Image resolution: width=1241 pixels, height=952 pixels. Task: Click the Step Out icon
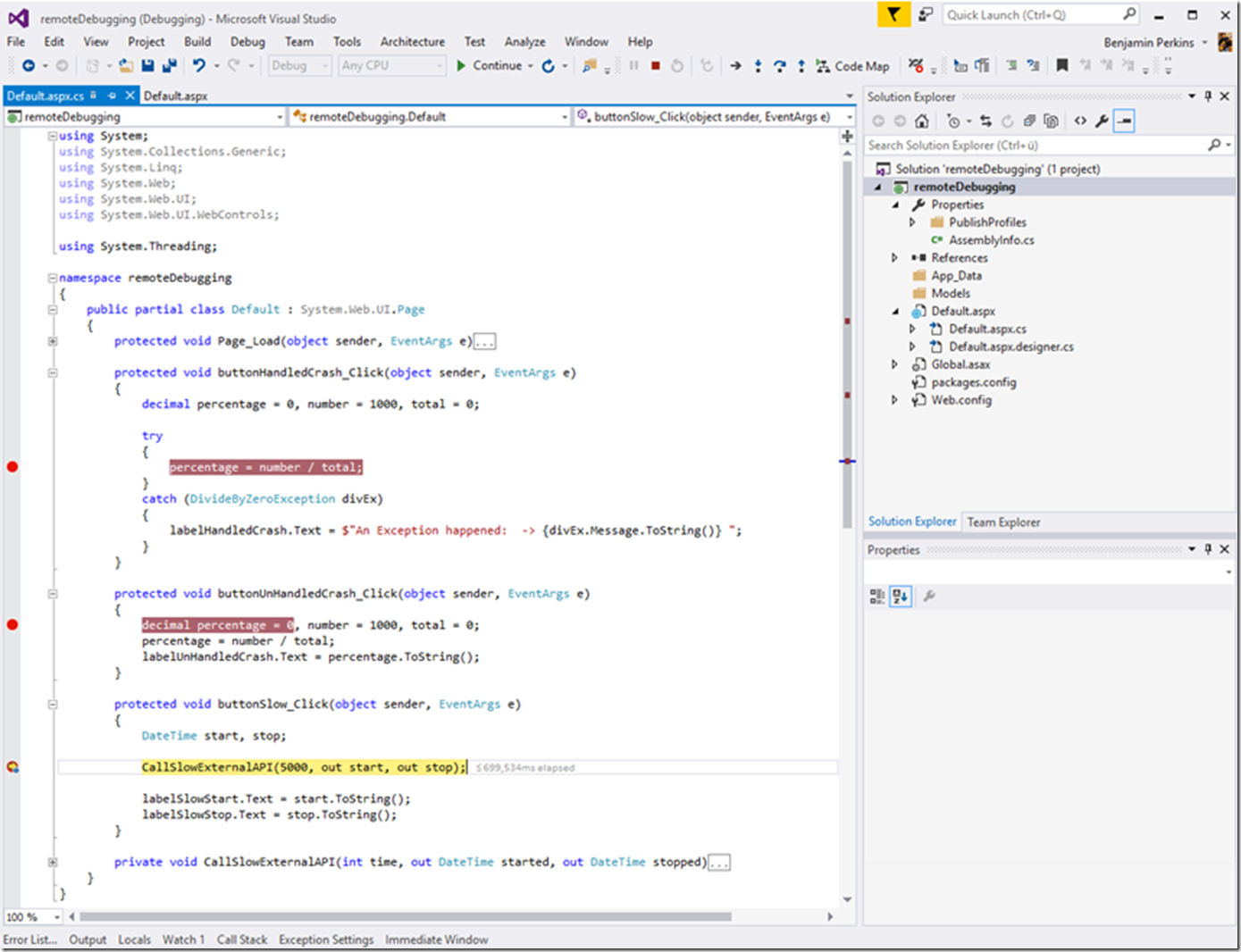point(801,65)
